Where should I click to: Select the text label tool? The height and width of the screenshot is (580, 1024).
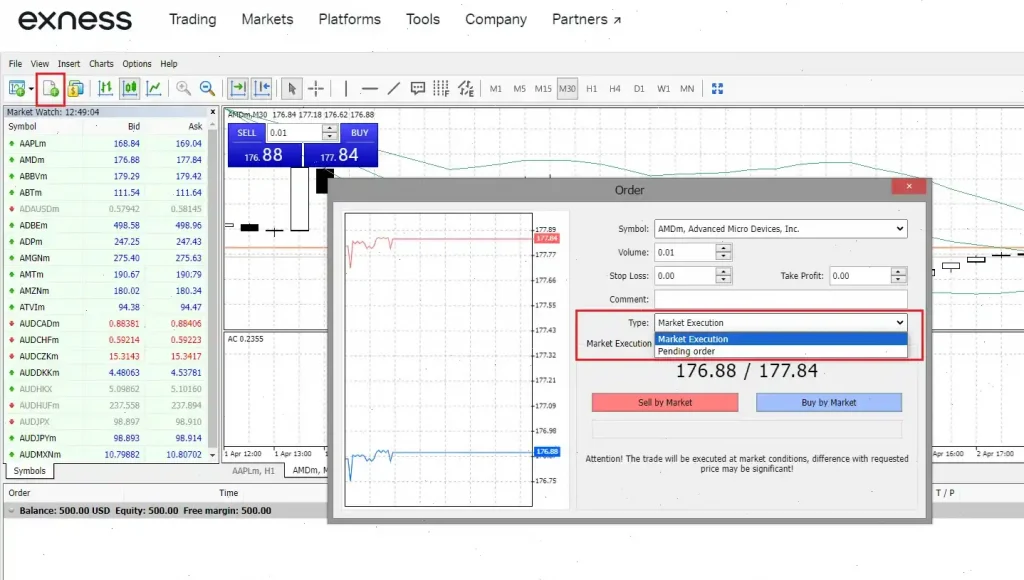tap(418, 88)
